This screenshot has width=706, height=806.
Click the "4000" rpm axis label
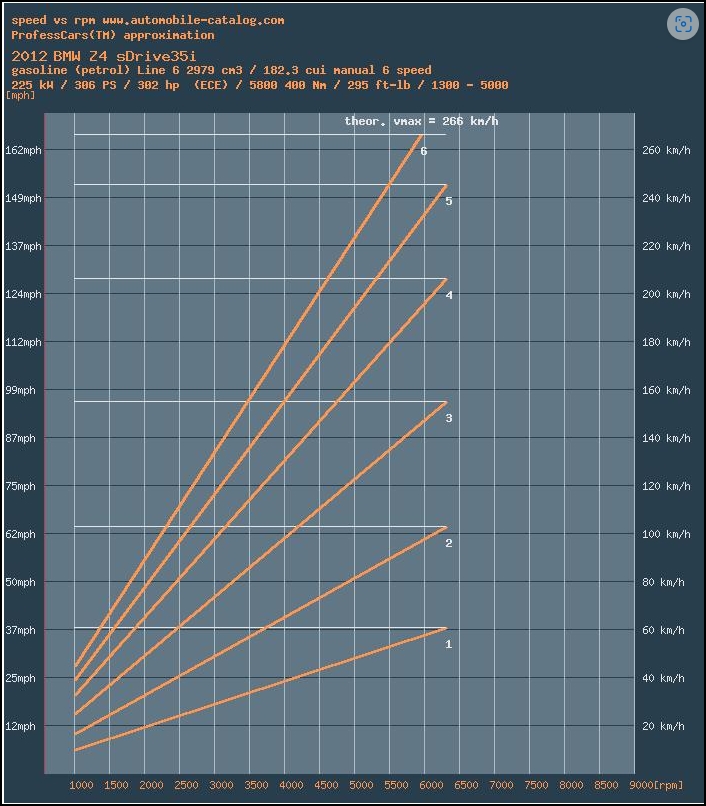[291, 785]
